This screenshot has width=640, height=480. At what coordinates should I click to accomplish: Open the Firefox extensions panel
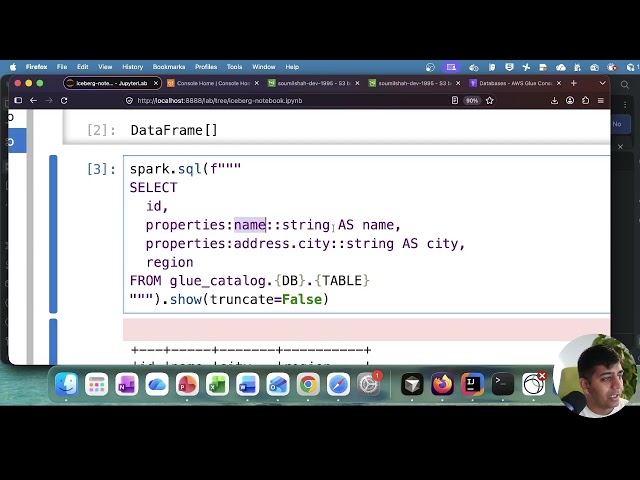585,100
